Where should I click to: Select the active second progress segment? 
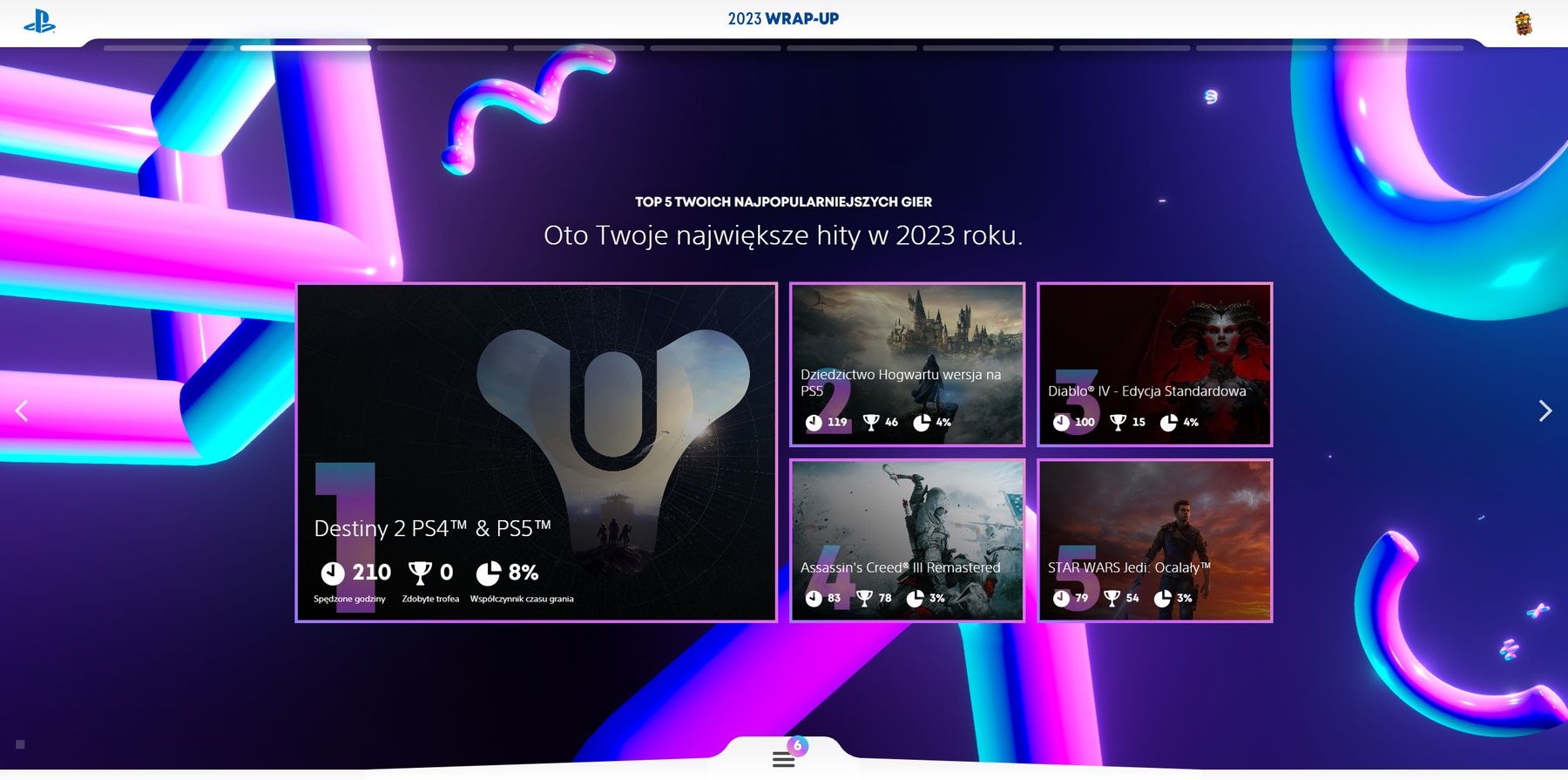306,48
